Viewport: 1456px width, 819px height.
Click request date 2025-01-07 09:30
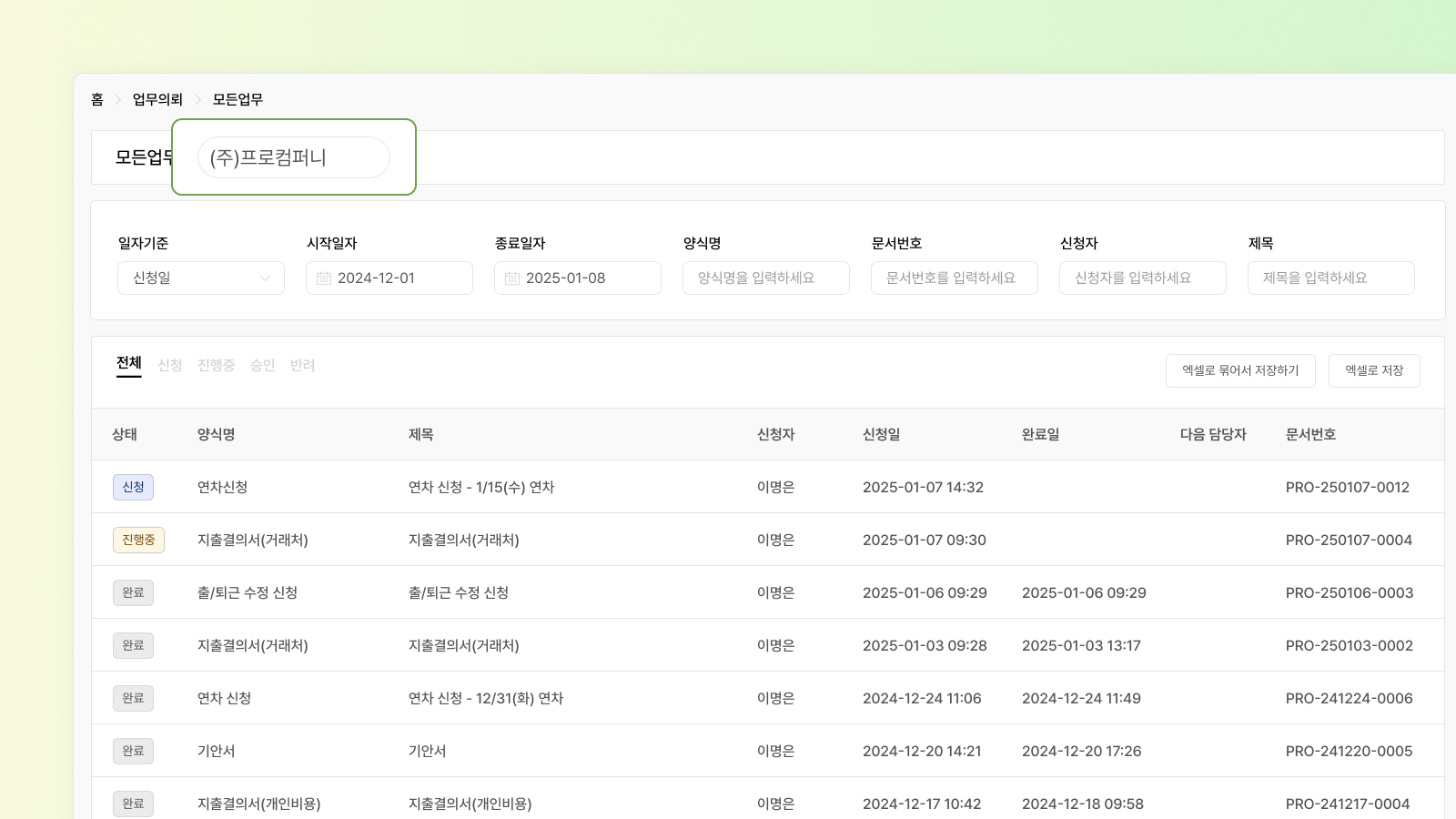click(x=925, y=540)
